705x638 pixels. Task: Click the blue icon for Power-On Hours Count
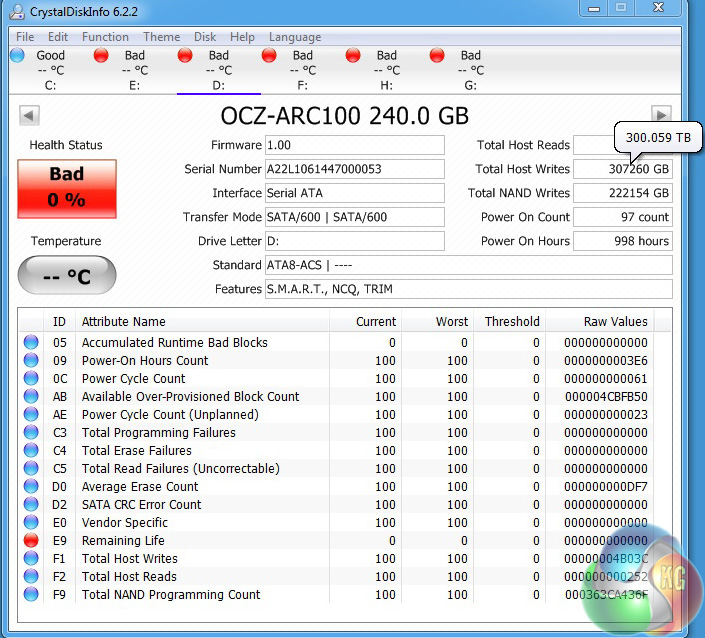(32, 361)
